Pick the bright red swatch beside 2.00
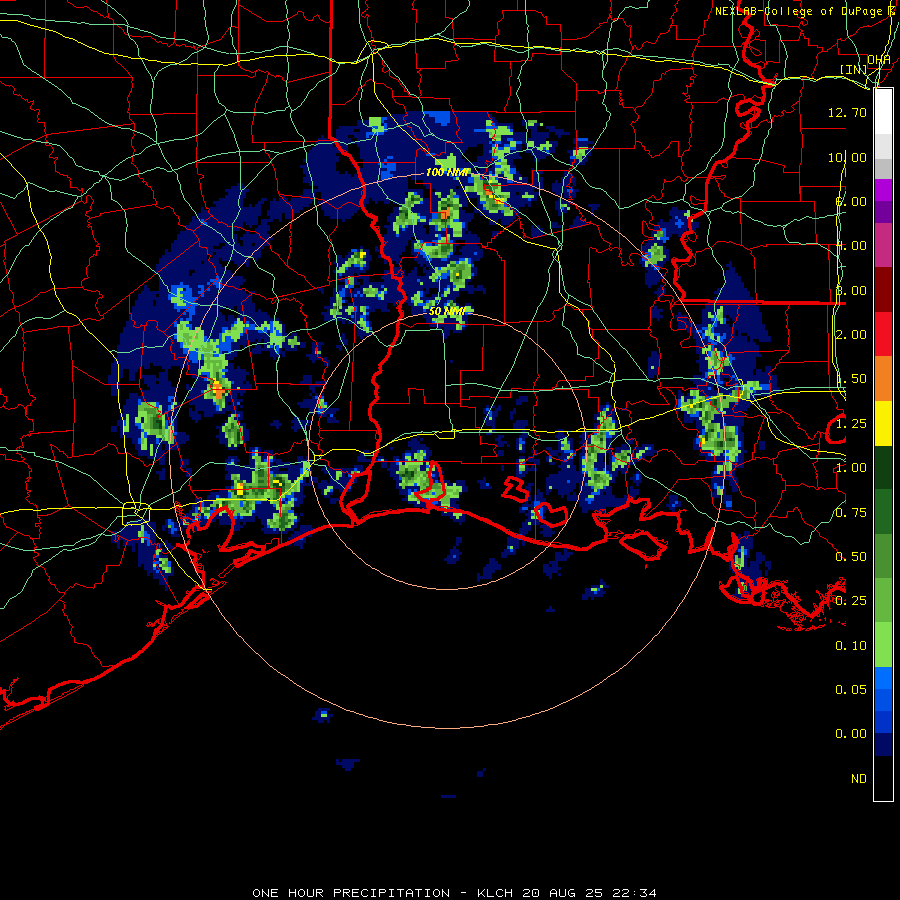Image resolution: width=900 pixels, height=900 pixels. 883,335
